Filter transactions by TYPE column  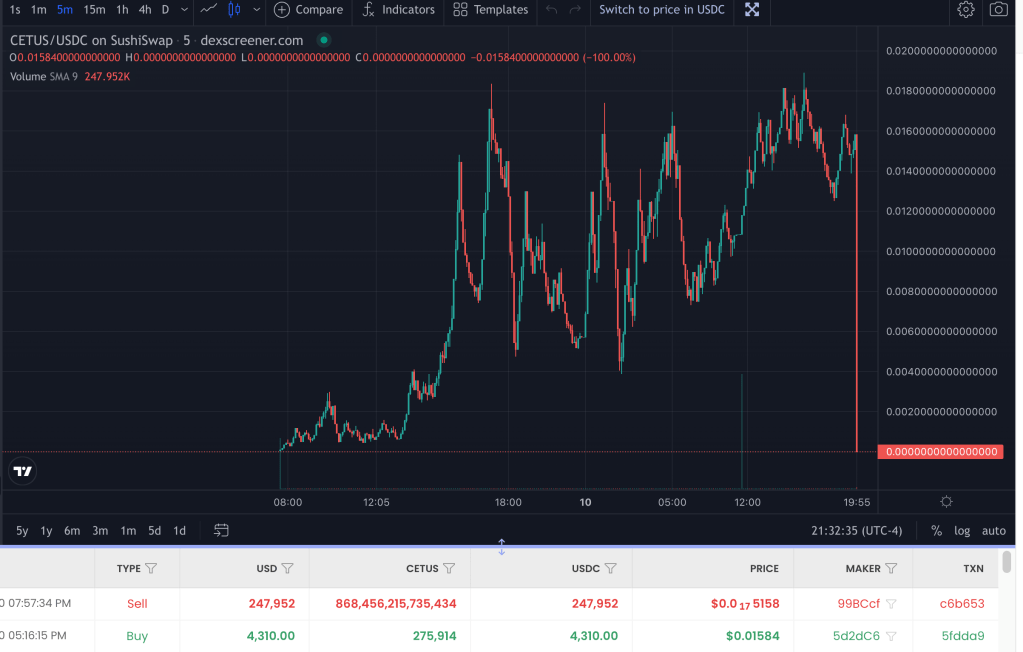click(x=151, y=568)
